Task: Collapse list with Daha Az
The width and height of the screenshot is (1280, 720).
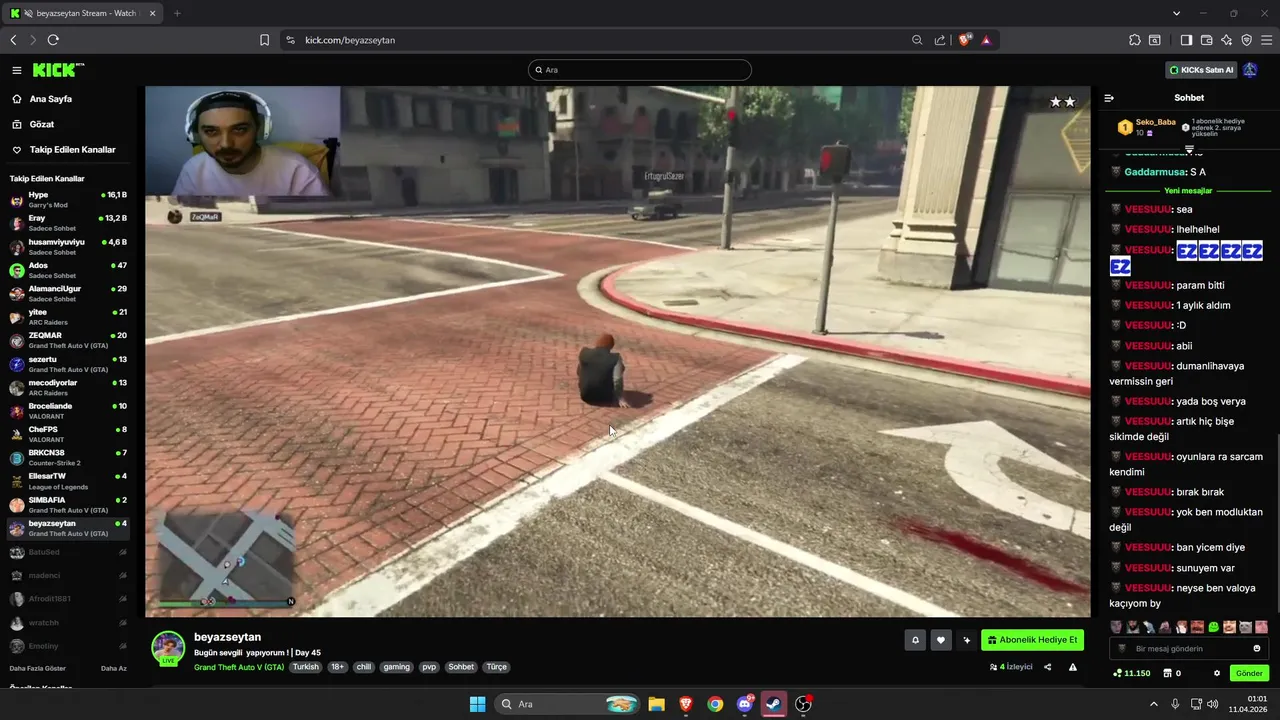Action: (x=114, y=668)
